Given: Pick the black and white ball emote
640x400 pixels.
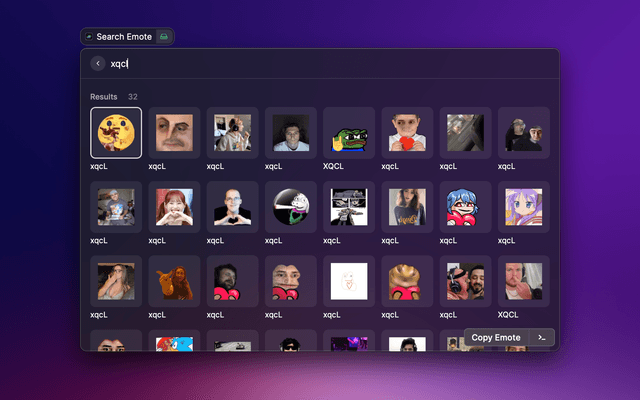Looking at the screenshot, I should pos(291,207).
